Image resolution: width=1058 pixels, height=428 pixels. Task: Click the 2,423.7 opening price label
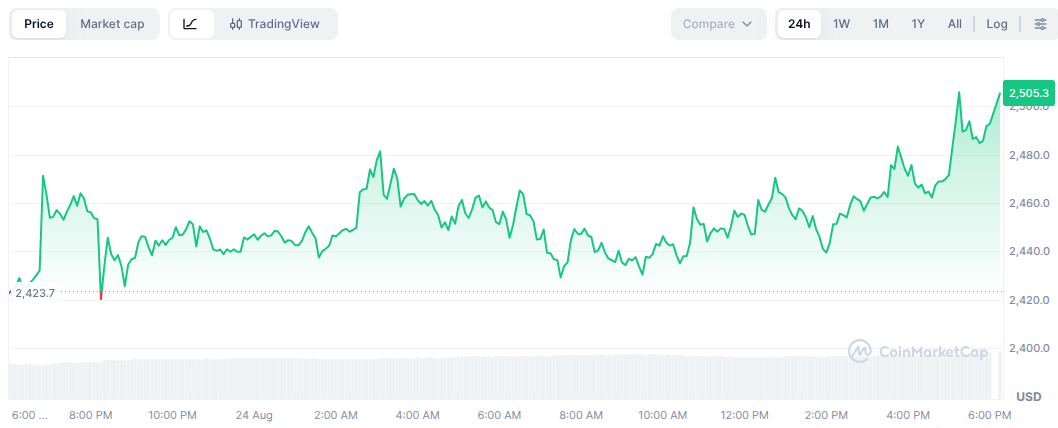click(34, 294)
